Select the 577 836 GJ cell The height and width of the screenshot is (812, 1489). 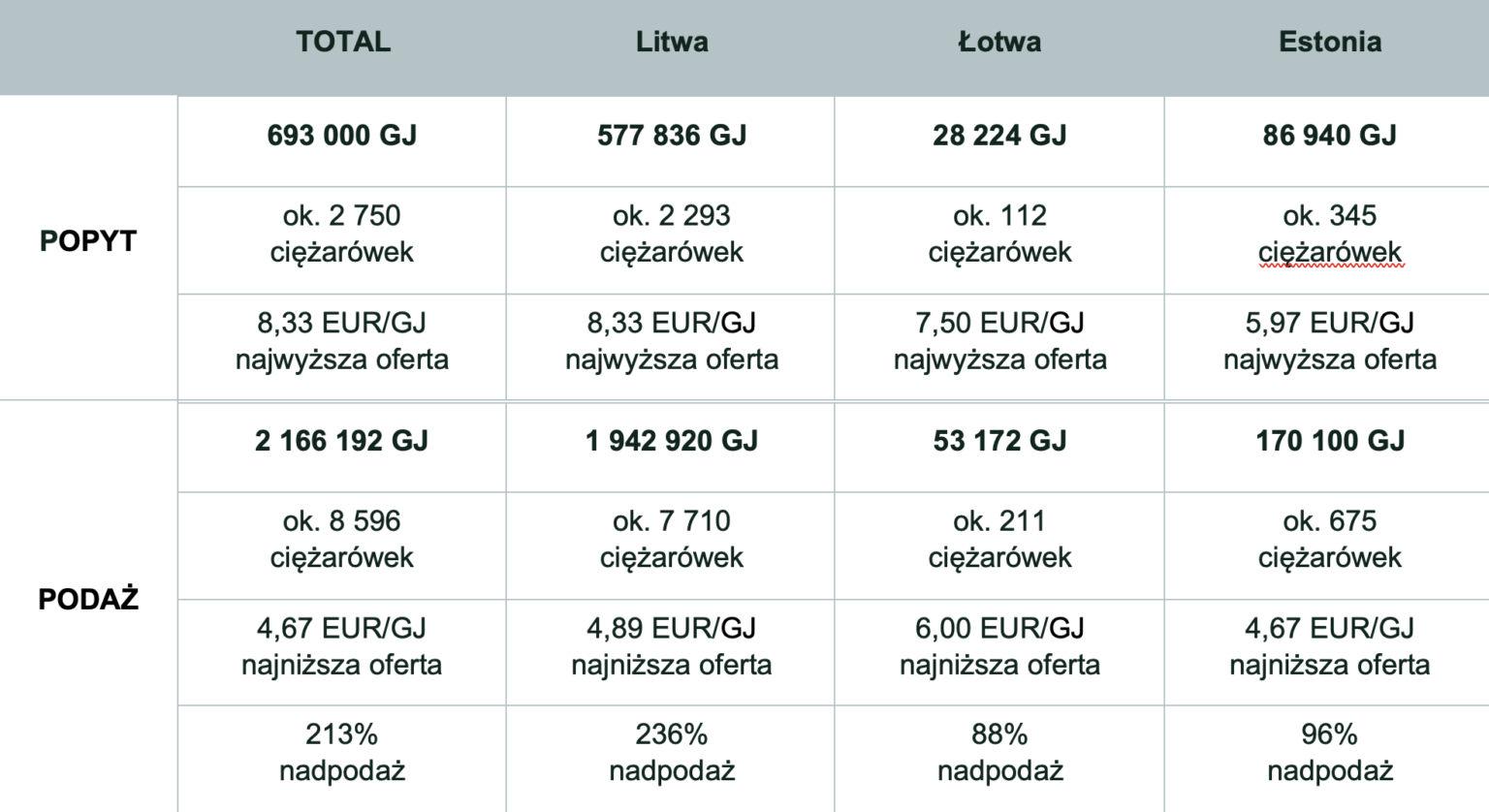671,141
